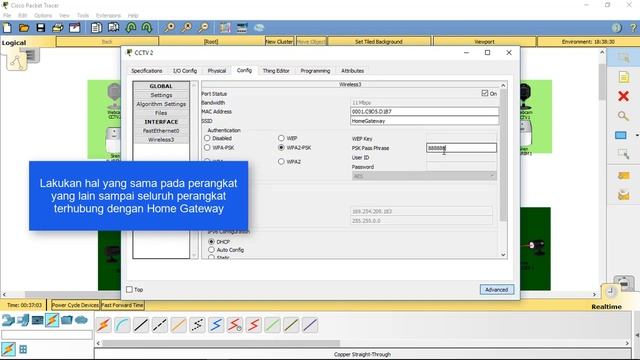Screen dimensions: 640x360
Task: Click the SSID HomeGateway input field
Action: click(424, 121)
